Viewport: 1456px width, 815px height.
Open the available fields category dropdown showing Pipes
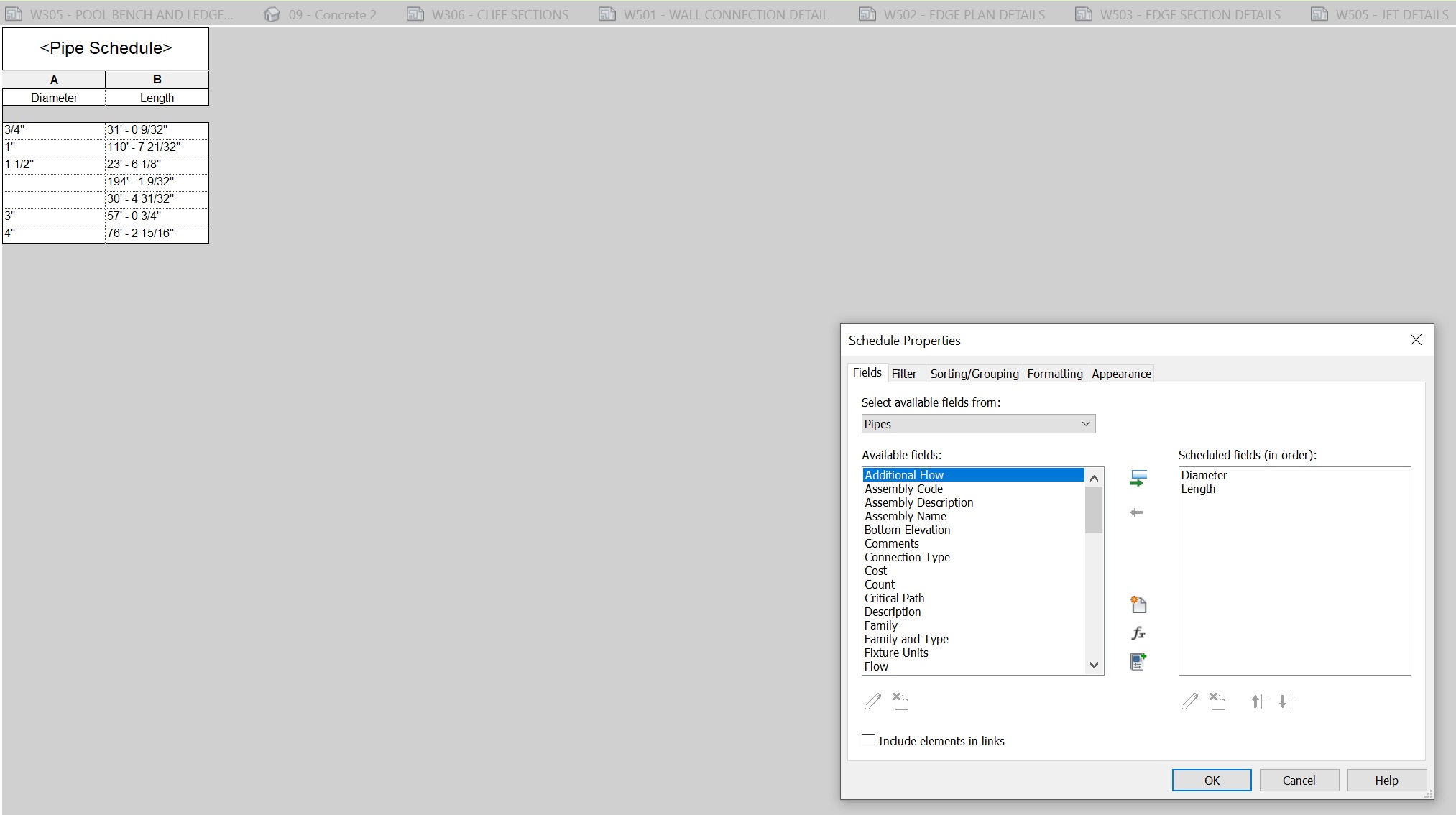coord(1085,423)
